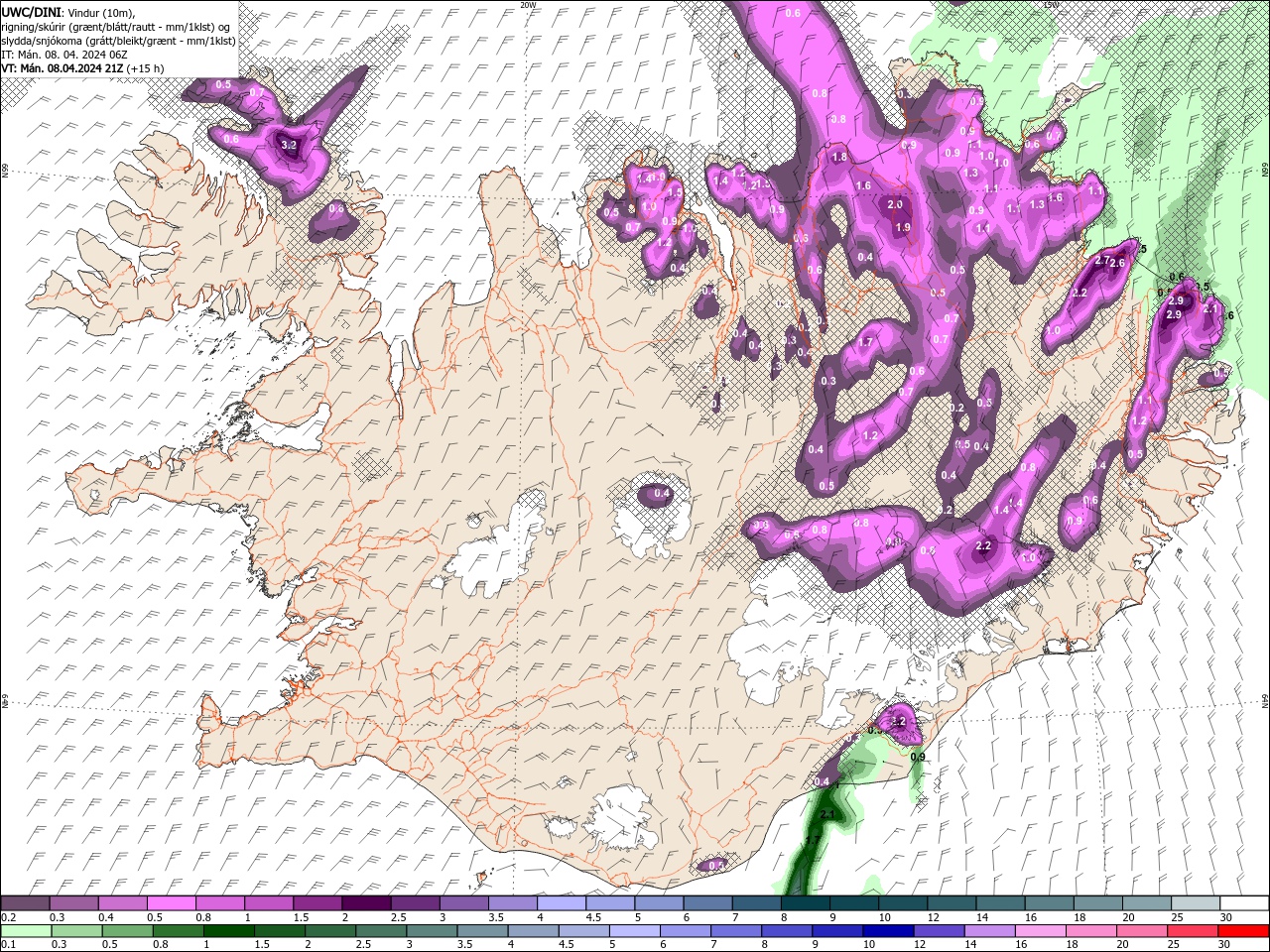1270x952 pixels.
Task: Pick the light lavender 4 snow scale swatch
Action: click(562, 903)
